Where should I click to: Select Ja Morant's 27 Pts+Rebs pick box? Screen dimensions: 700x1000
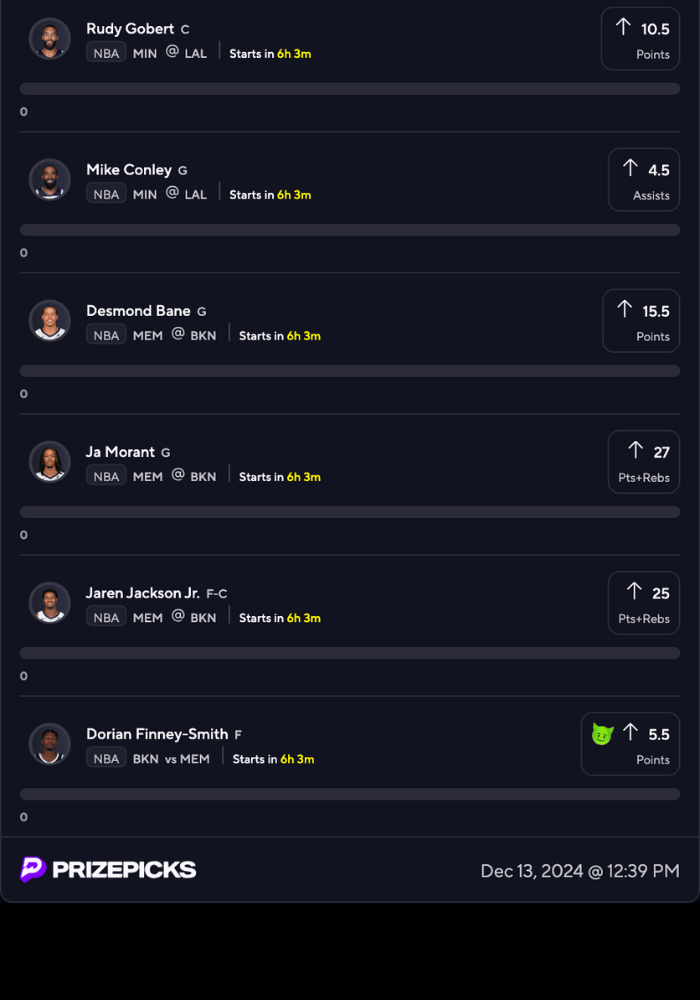[x=643, y=462]
